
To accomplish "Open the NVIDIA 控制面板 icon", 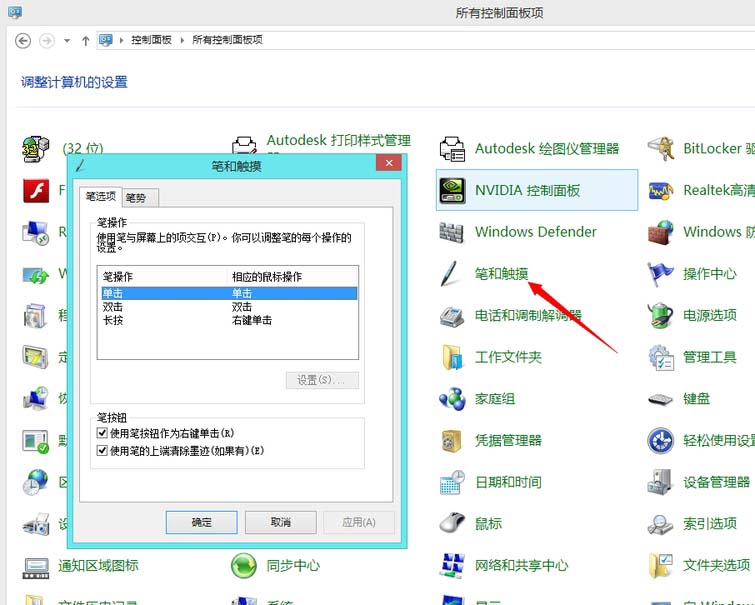I will tap(452, 190).
